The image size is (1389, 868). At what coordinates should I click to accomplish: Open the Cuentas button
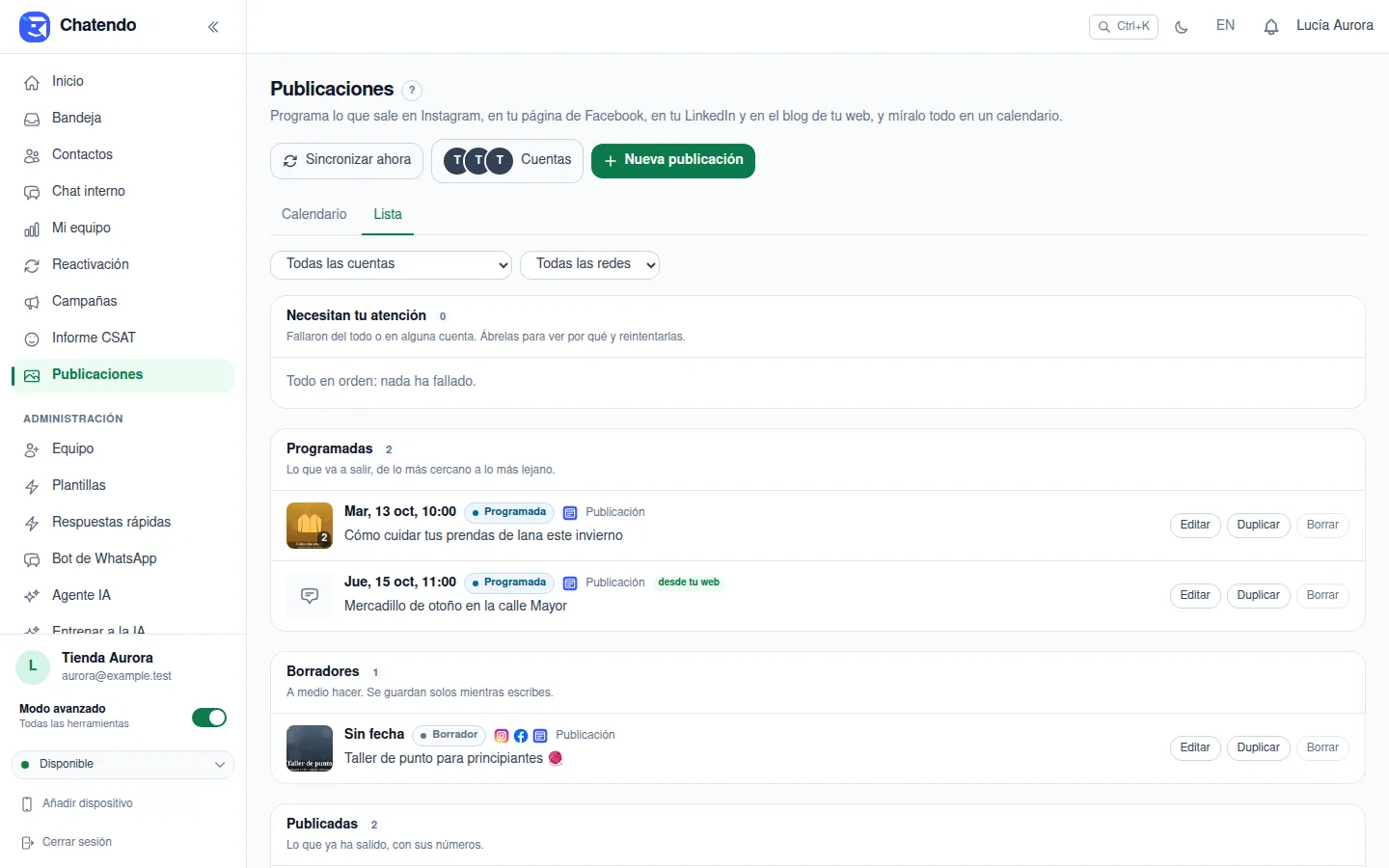point(507,160)
